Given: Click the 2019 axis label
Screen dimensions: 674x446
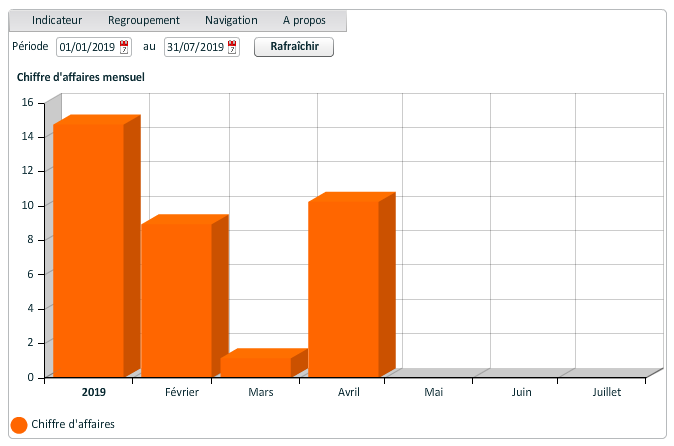Looking at the screenshot, I should (x=94, y=392).
